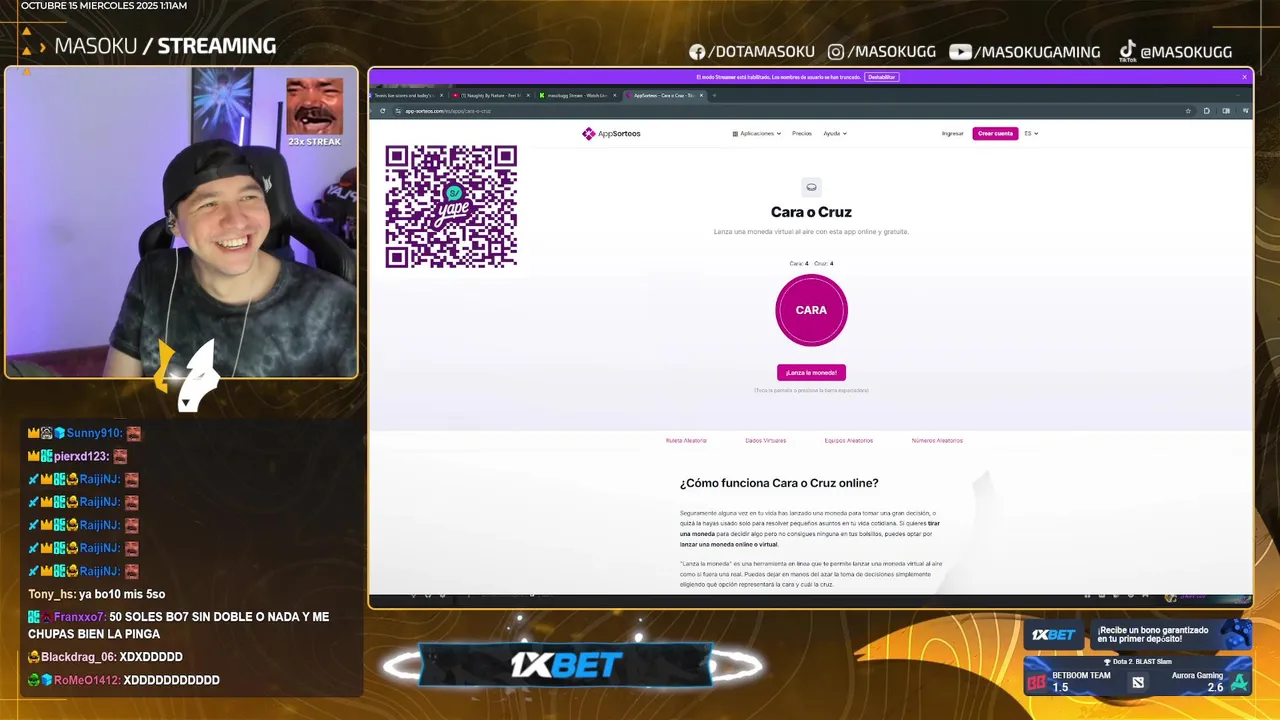This screenshot has height=720, width=1280.
Task: Click the MASOKU / STREAMING title
Action: pos(165,46)
